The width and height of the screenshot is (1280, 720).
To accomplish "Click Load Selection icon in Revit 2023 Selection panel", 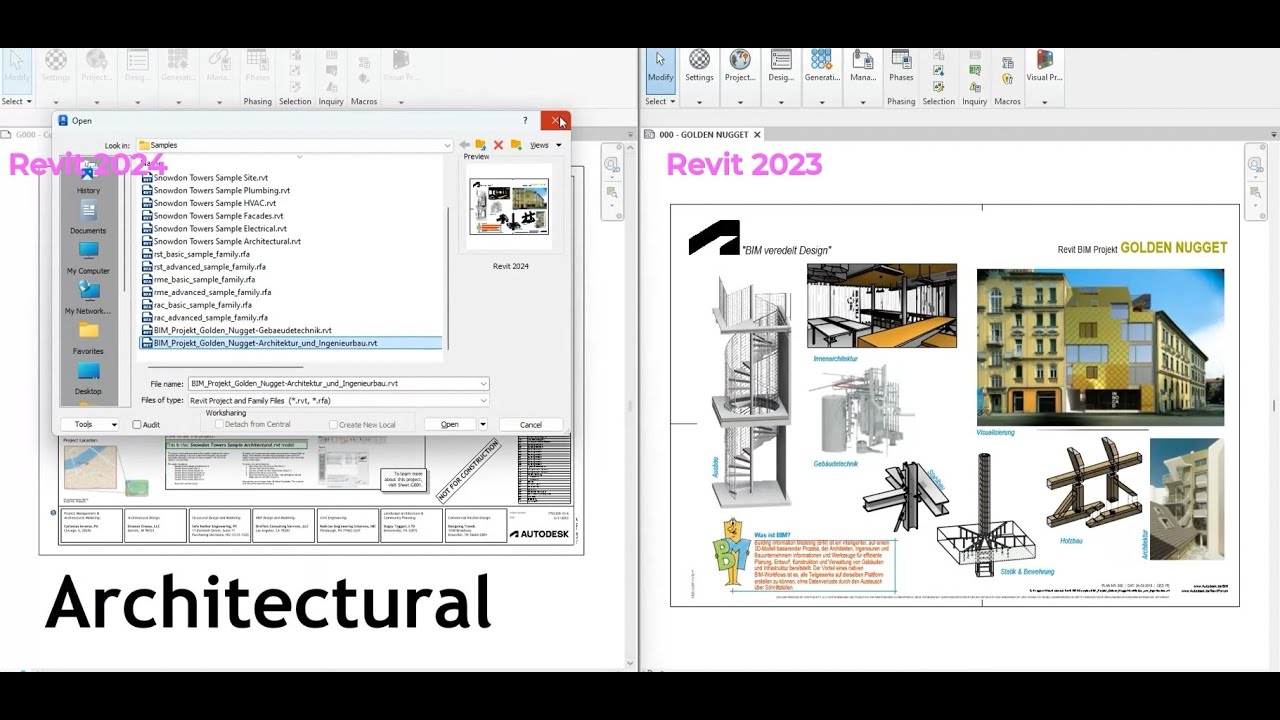I will tap(938, 72).
